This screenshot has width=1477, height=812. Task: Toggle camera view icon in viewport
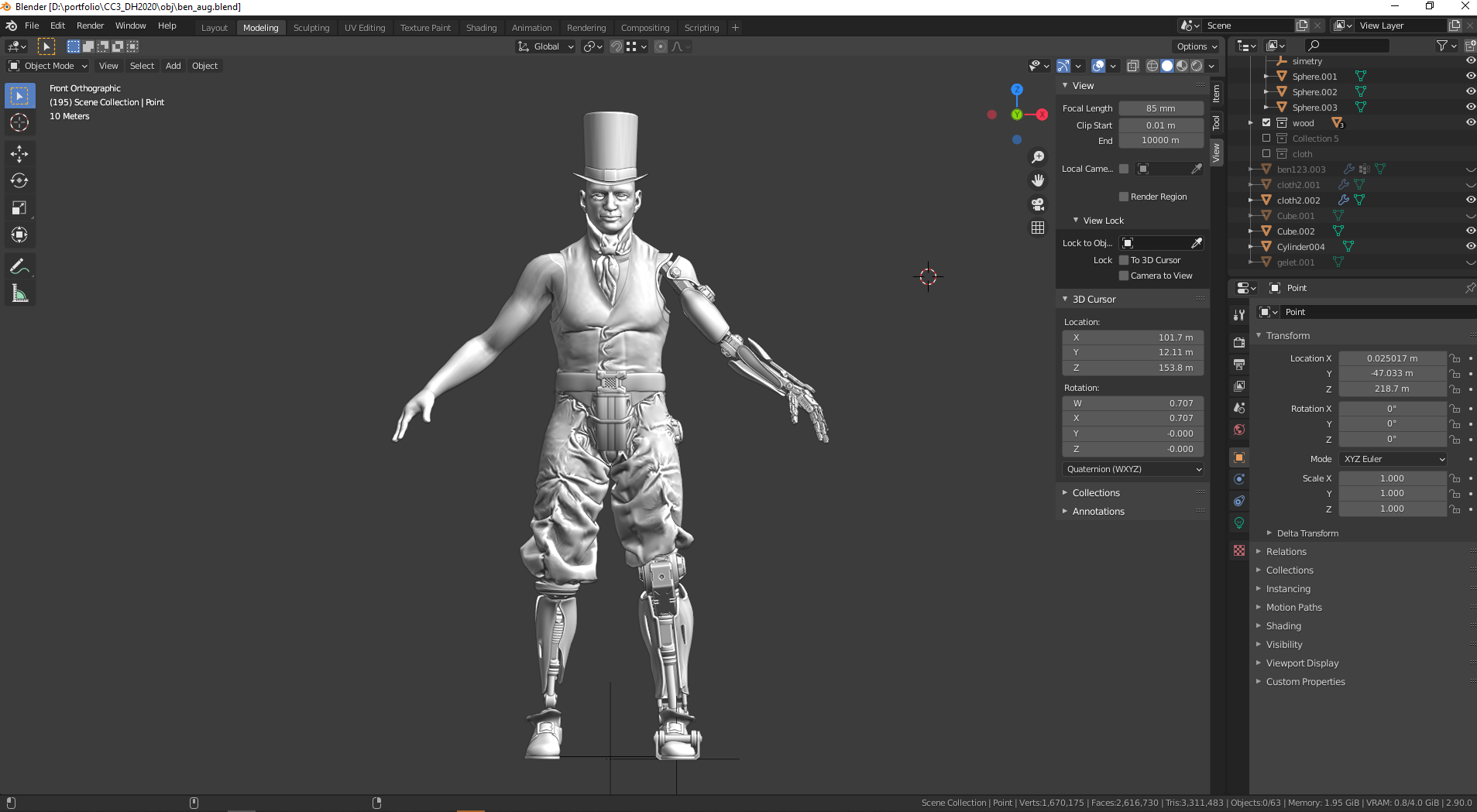tap(1038, 204)
